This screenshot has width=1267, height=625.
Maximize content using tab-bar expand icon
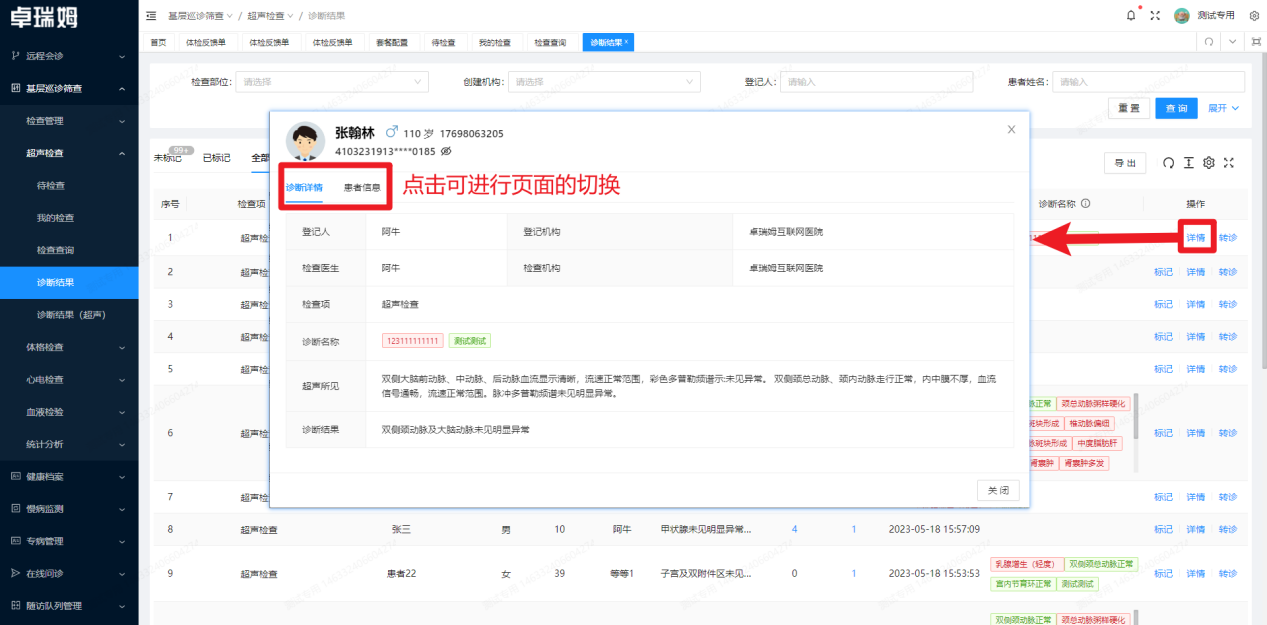coord(1256,42)
